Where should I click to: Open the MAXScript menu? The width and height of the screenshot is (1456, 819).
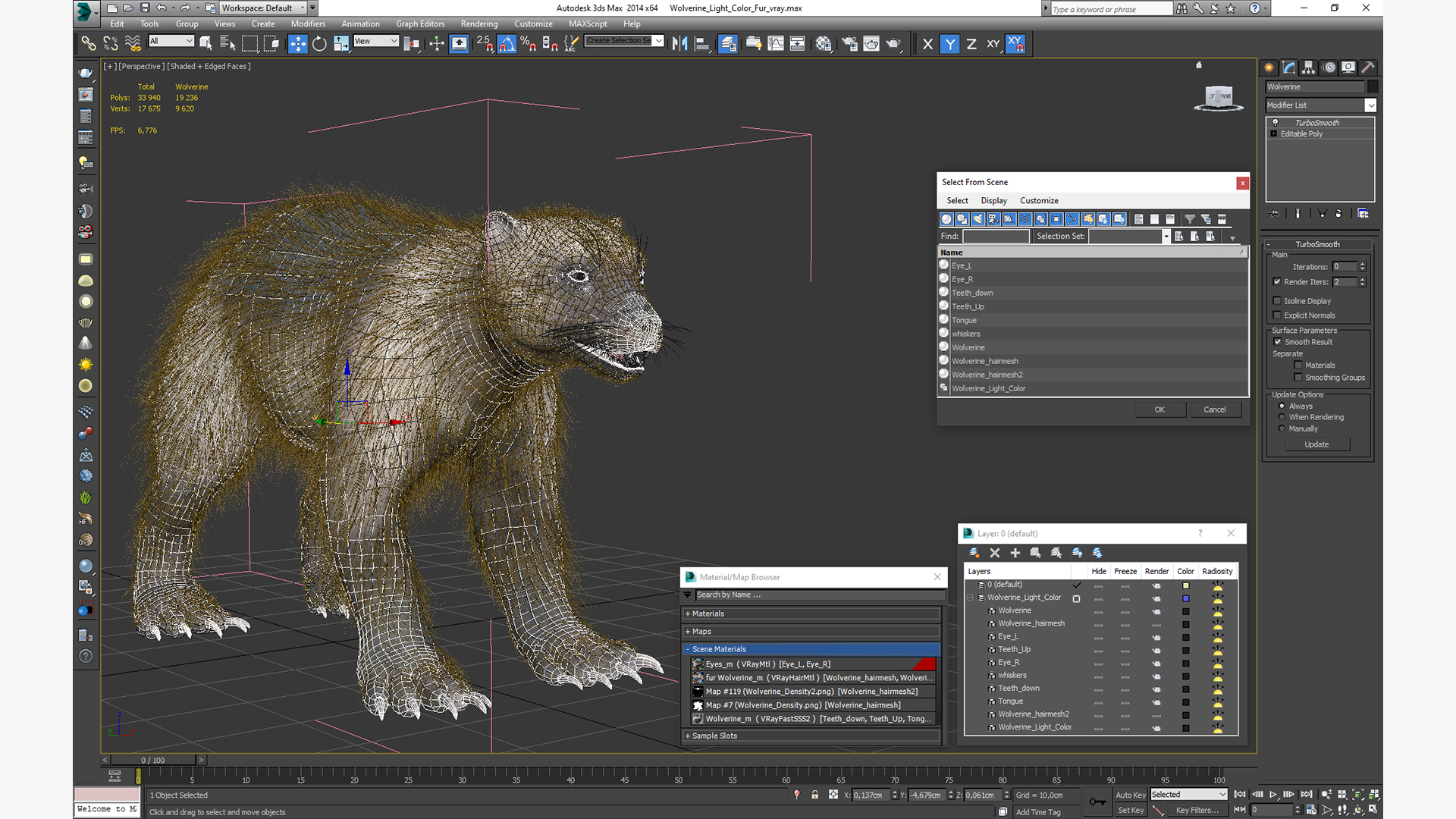[588, 24]
